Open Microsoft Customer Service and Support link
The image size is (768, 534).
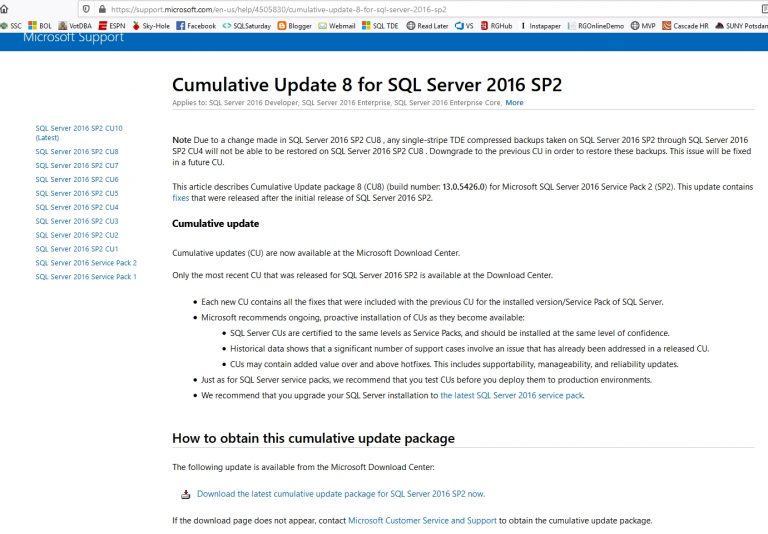click(x=420, y=521)
